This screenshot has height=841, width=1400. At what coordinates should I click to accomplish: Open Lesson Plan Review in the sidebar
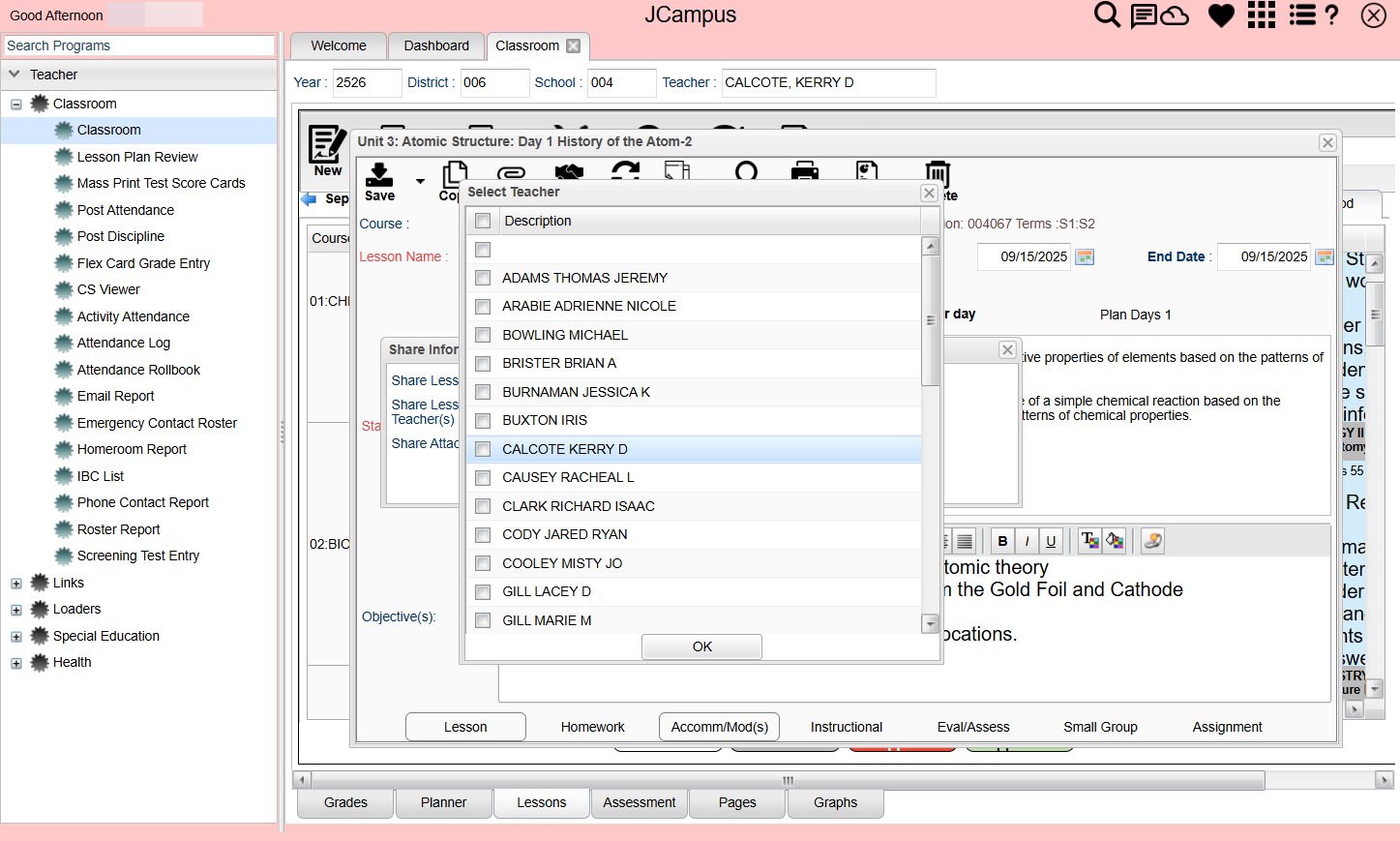(137, 157)
